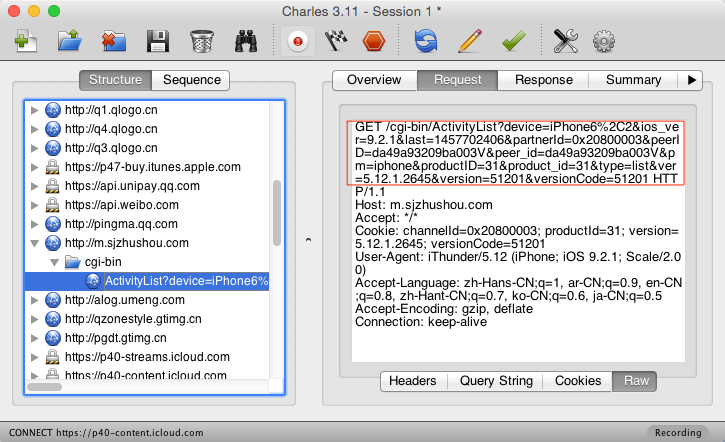Select http://q1.qlogo.cn host row
The image size is (725, 442).
pyautogui.click(x=147, y=110)
